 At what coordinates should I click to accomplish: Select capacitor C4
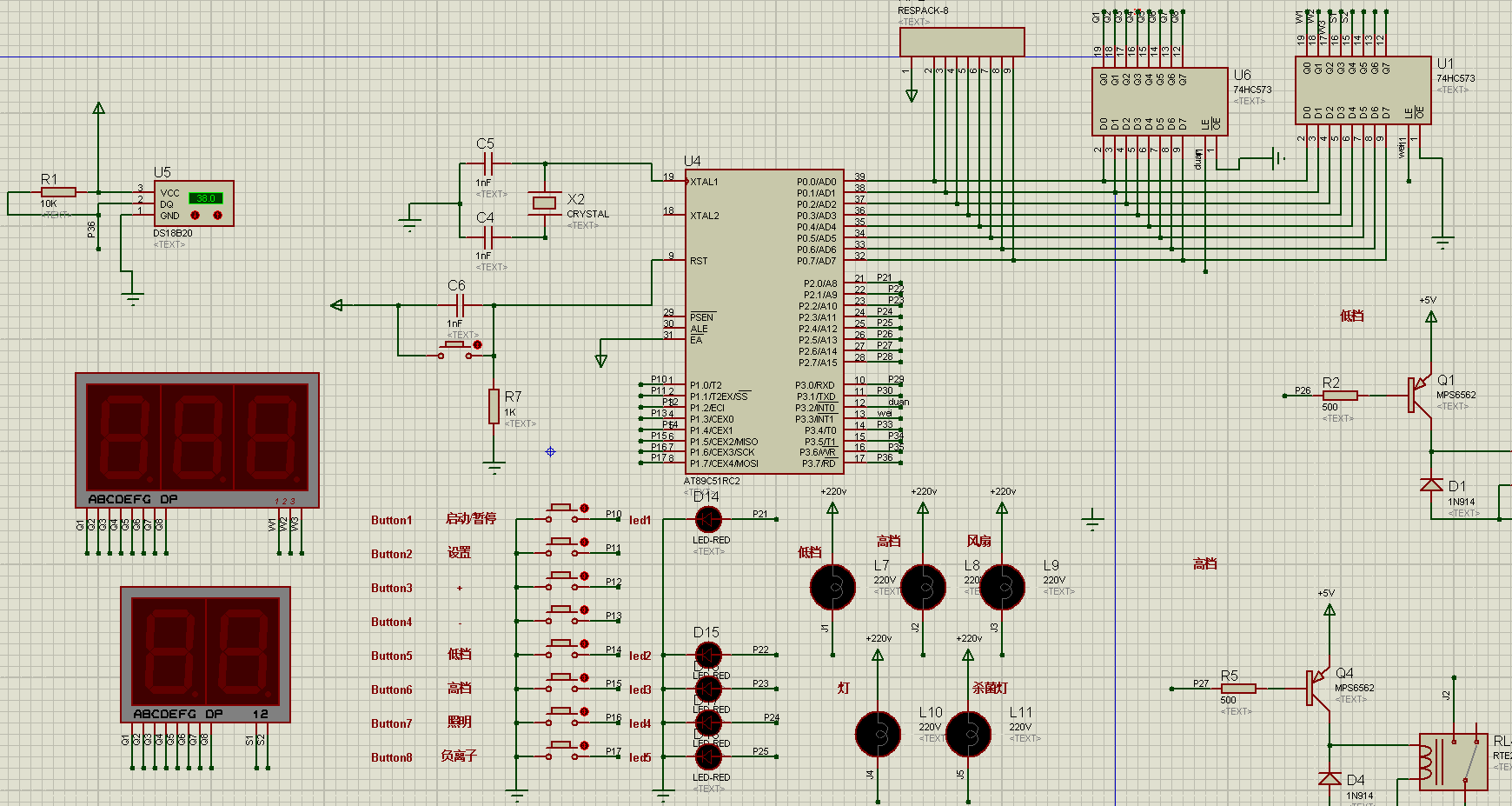487,236
